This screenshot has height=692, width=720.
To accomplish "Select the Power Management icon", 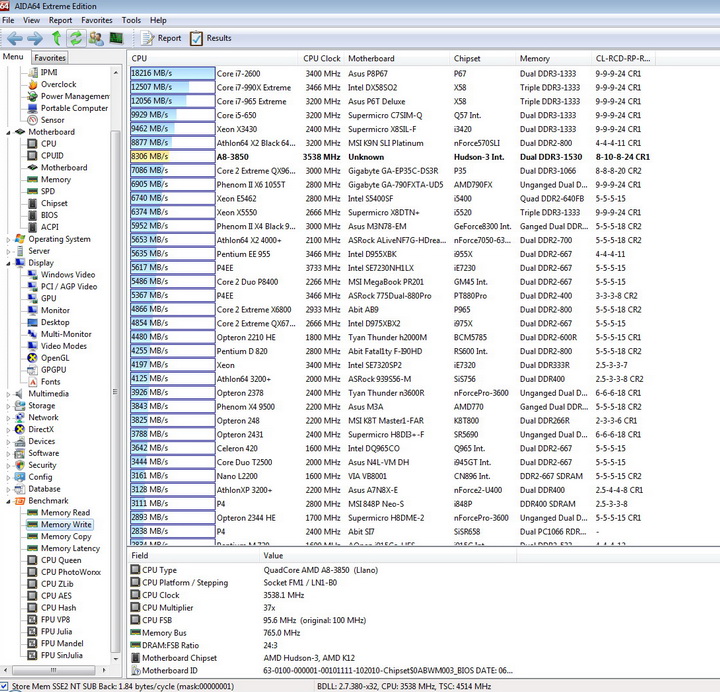I will pos(33,96).
